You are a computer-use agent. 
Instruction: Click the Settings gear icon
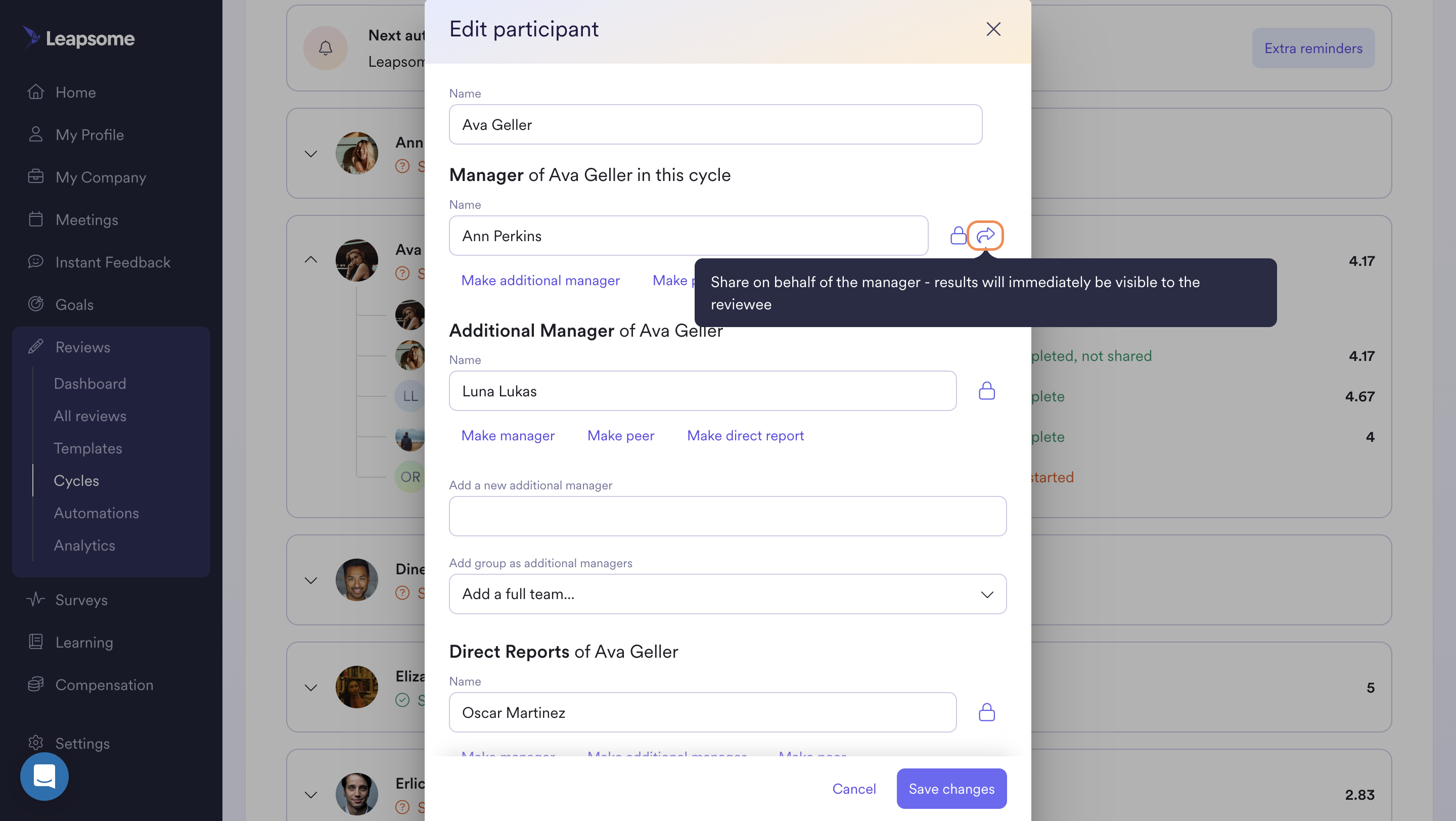(35, 743)
